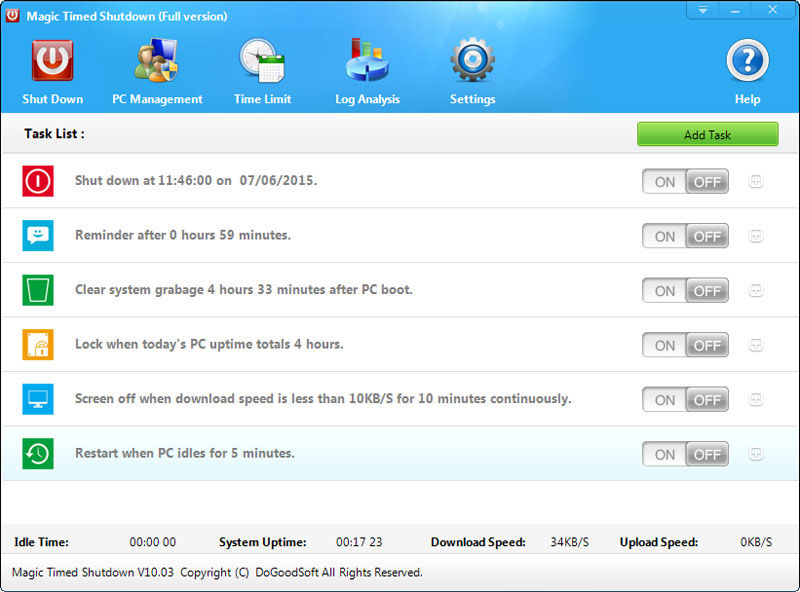
Task: Click the Help question mark icon
Action: tap(747, 62)
